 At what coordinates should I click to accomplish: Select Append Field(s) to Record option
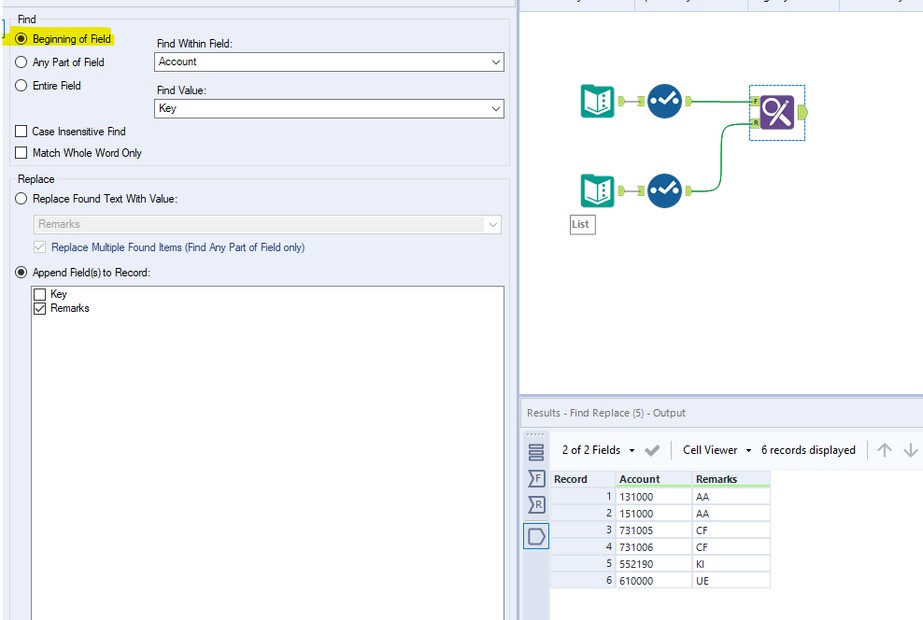pos(21,273)
